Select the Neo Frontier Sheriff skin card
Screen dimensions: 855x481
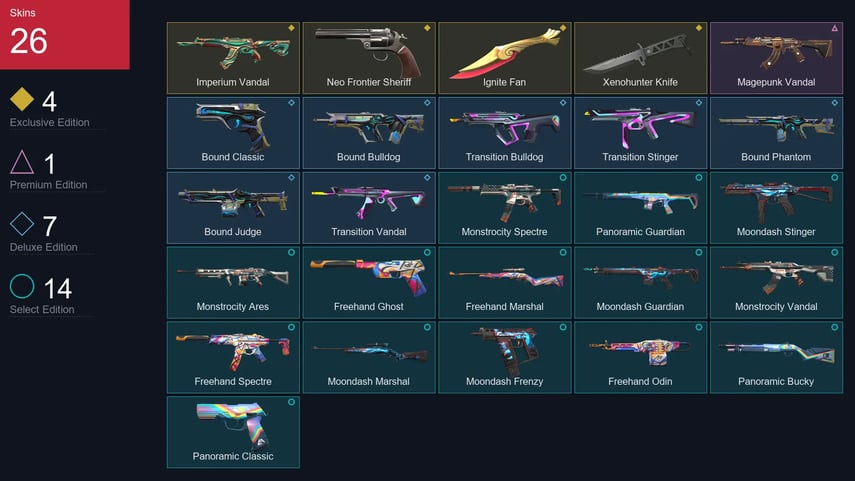pos(369,58)
